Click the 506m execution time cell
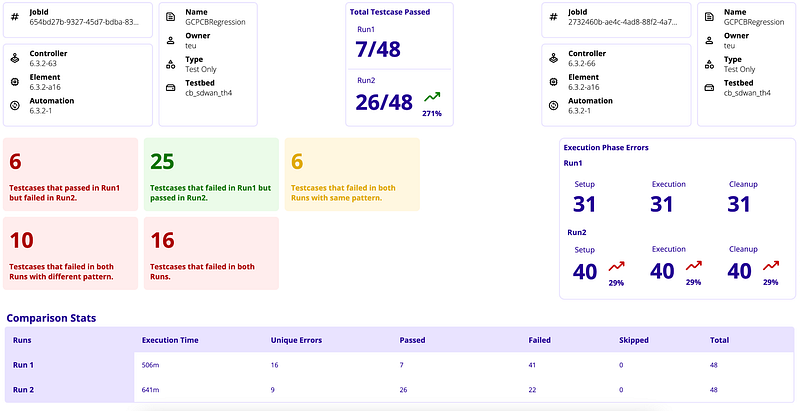 coord(151,365)
